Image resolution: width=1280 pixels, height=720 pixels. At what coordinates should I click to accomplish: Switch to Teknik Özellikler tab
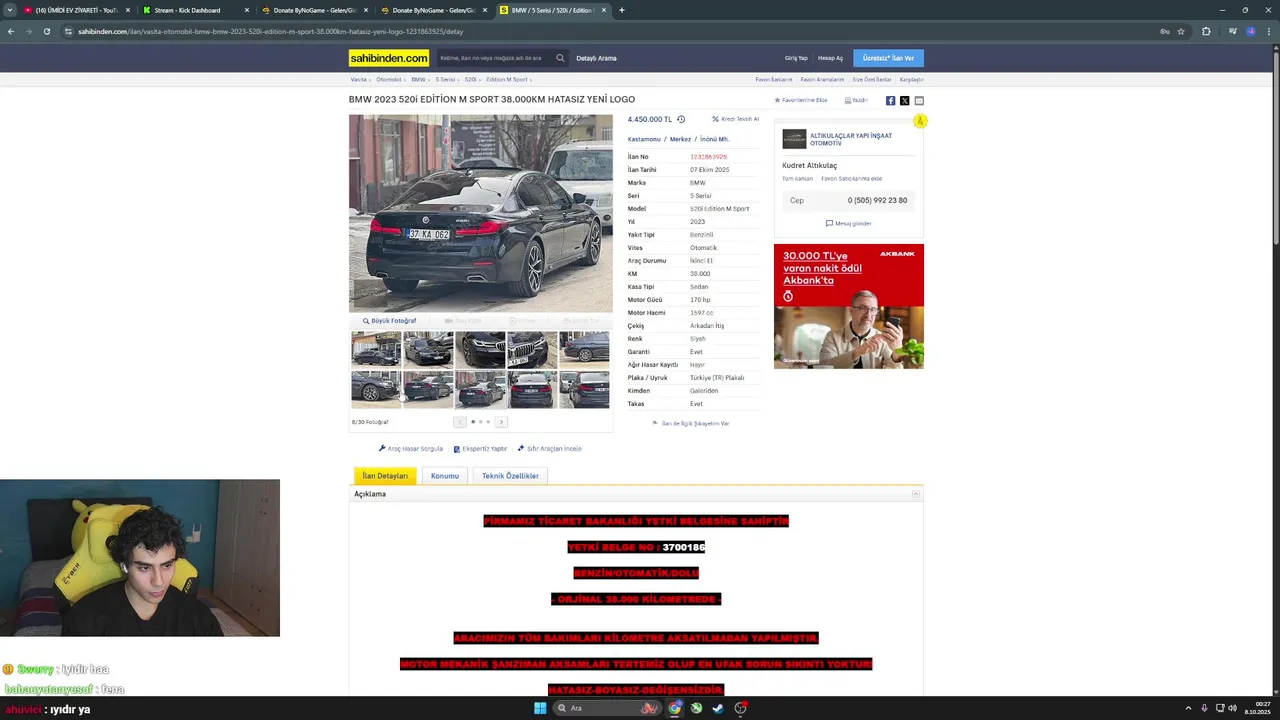click(x=510, y=476)
